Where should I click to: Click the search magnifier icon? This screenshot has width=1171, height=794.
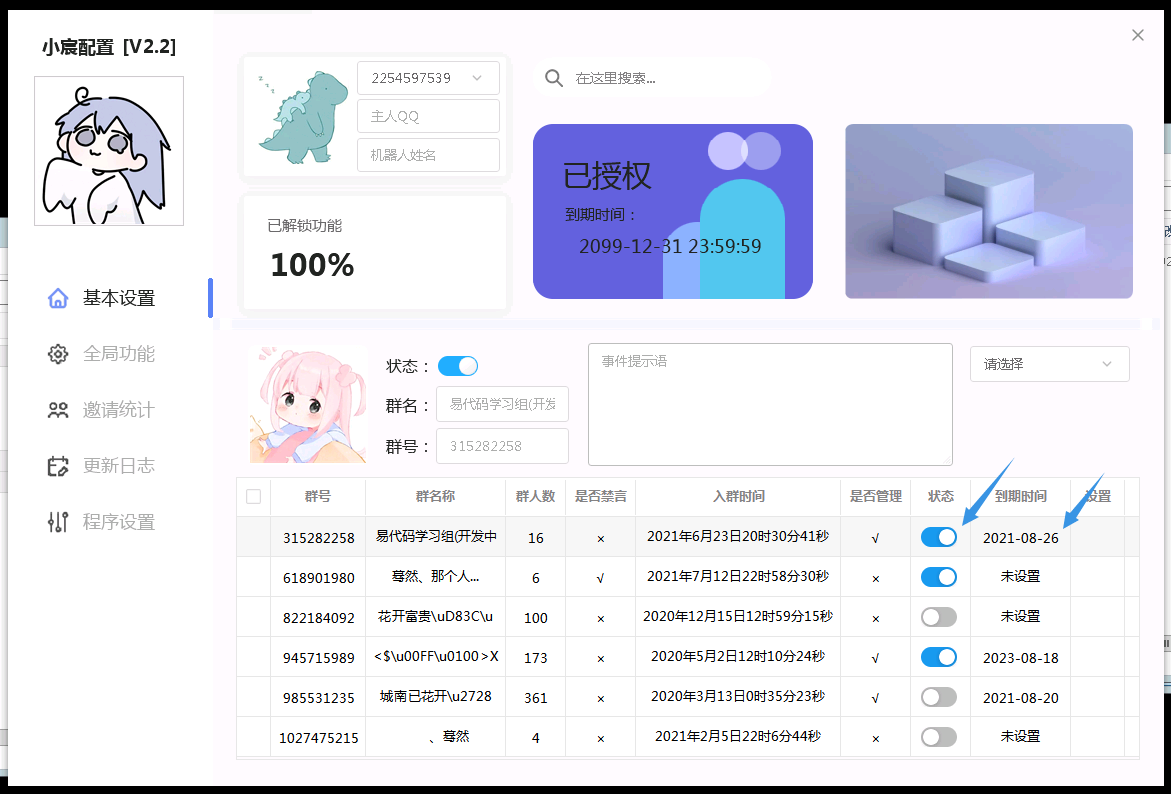pyautogui.click(x=553, y=78)
